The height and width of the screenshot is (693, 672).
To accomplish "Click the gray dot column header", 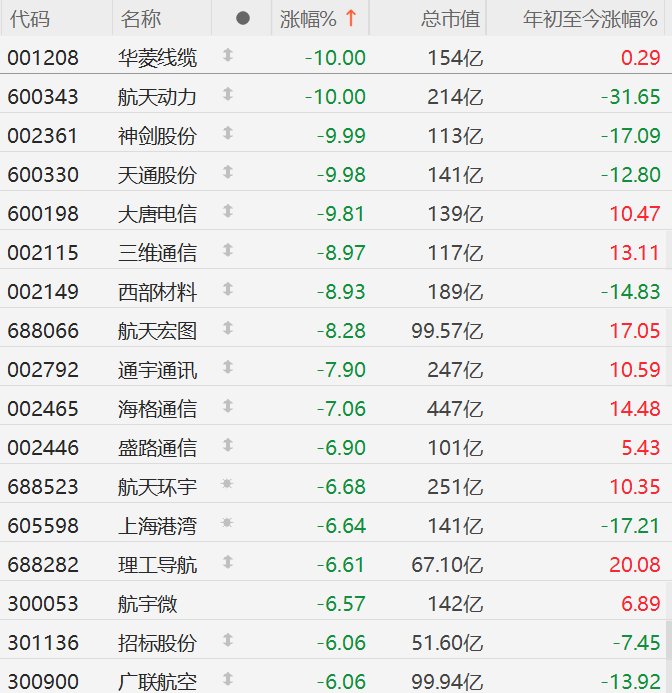I will (243, 18).
